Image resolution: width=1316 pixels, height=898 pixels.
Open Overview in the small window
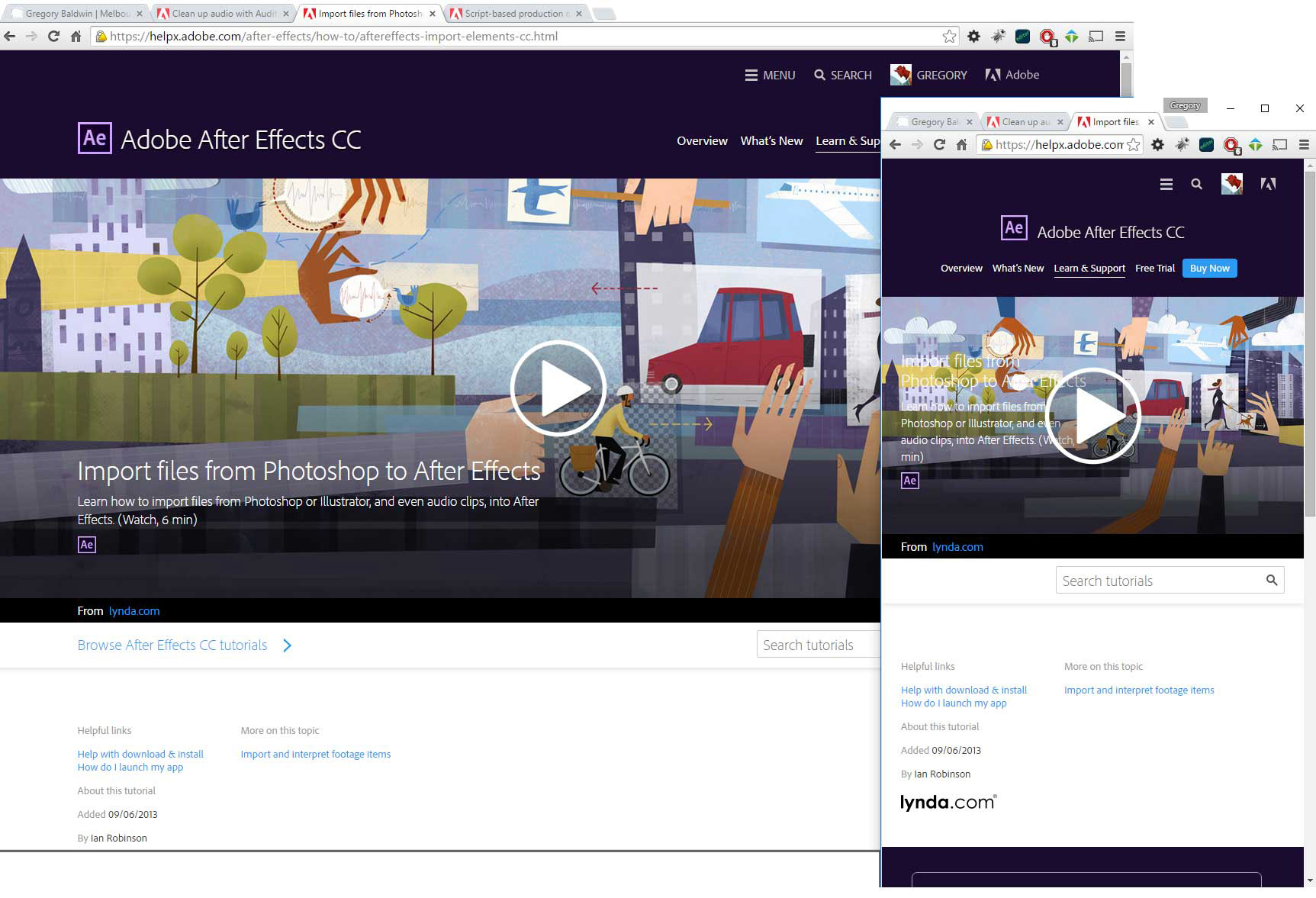961,268
